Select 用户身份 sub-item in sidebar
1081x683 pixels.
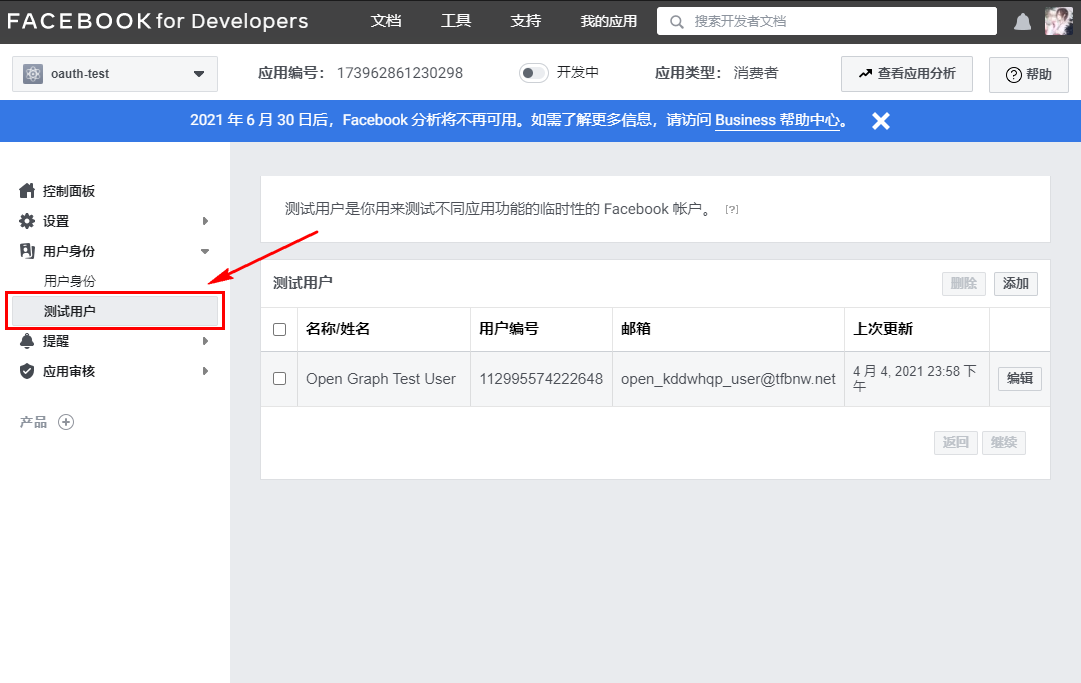coord(70,281)
